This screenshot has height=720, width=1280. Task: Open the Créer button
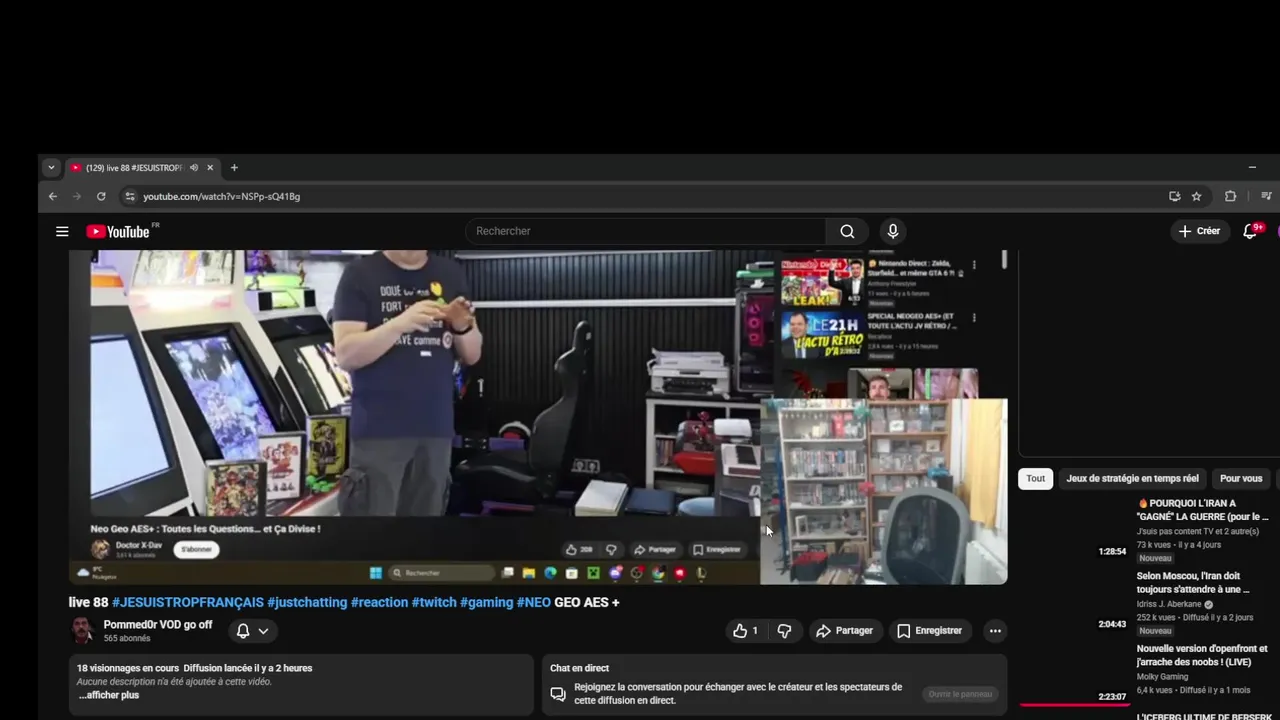[1200, 231]
